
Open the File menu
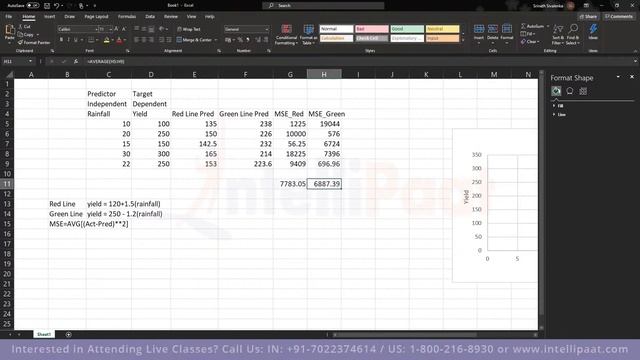click(x=9, y=17)
